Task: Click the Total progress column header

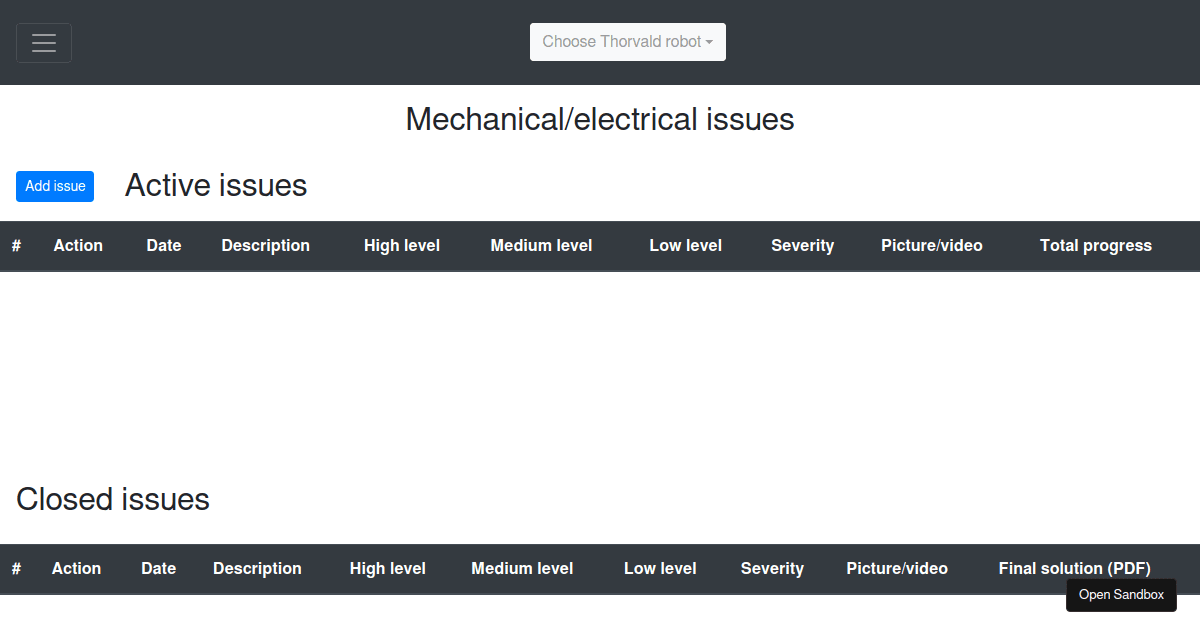Action: (1095, 245)
